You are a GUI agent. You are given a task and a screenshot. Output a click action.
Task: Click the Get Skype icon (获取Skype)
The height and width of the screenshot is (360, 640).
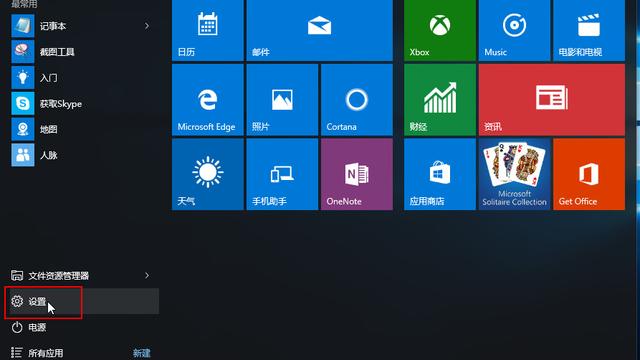(x=23, y=103)
